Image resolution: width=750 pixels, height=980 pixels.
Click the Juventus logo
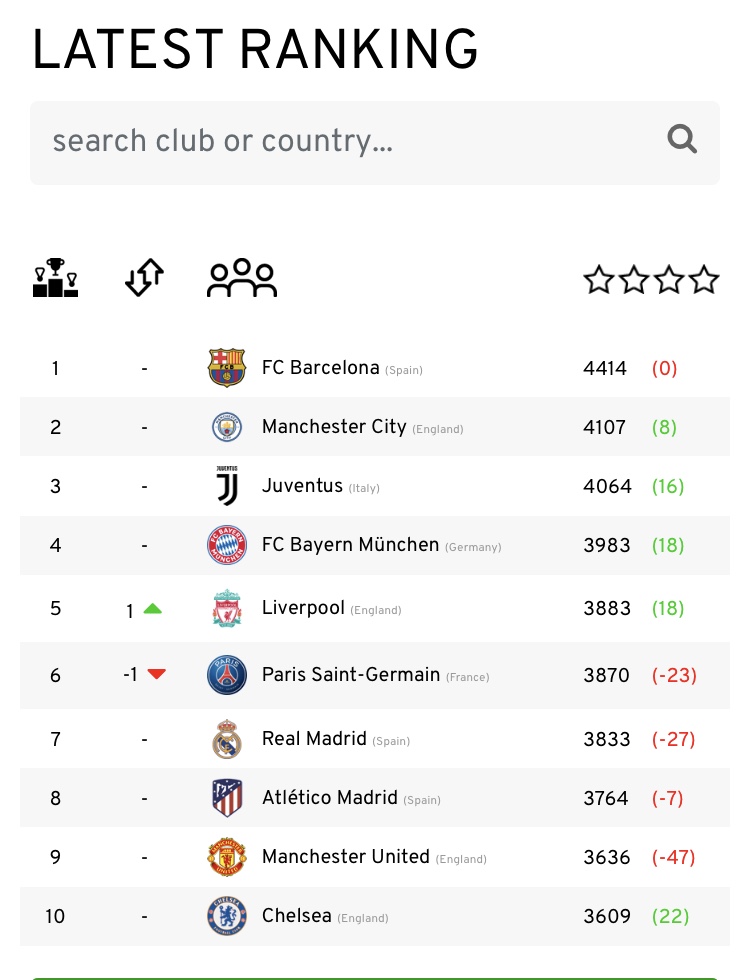point(227,486)
